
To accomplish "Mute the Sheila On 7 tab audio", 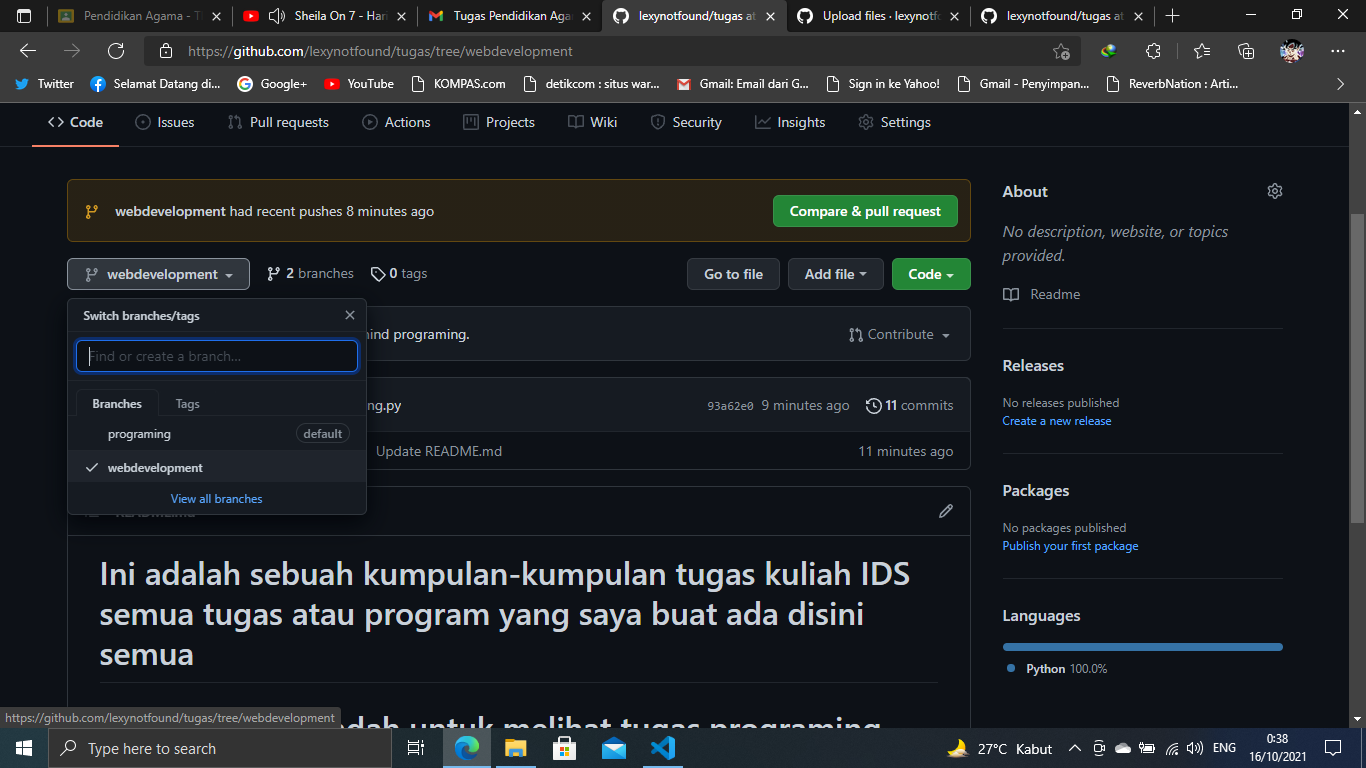I will click(x=277, y=16).
